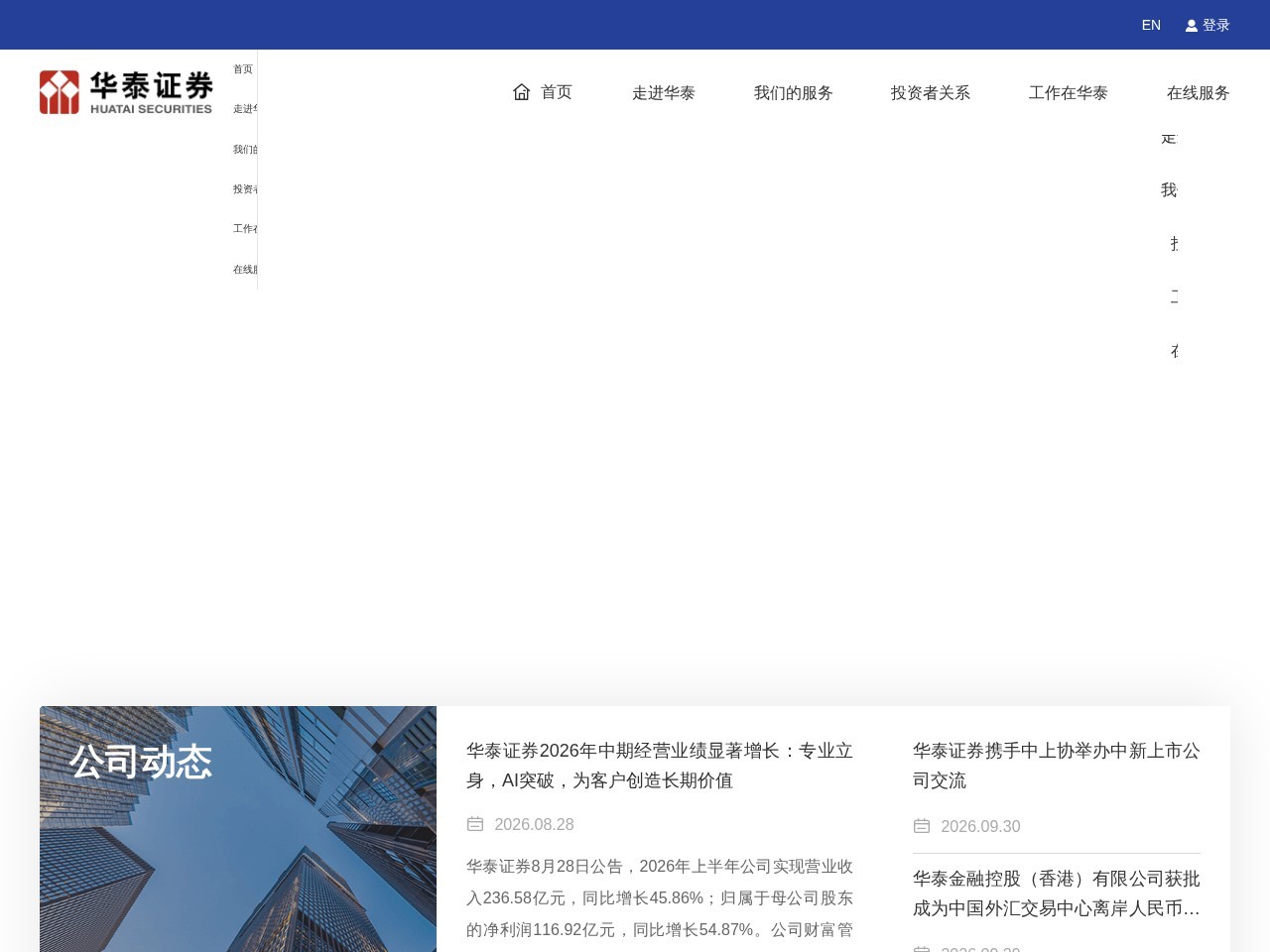This screenshot has width=1270, height=952.
Task: Click the calendar icon beside 2026.08.28
Action: pyautogui.click(x=475, y=824)
